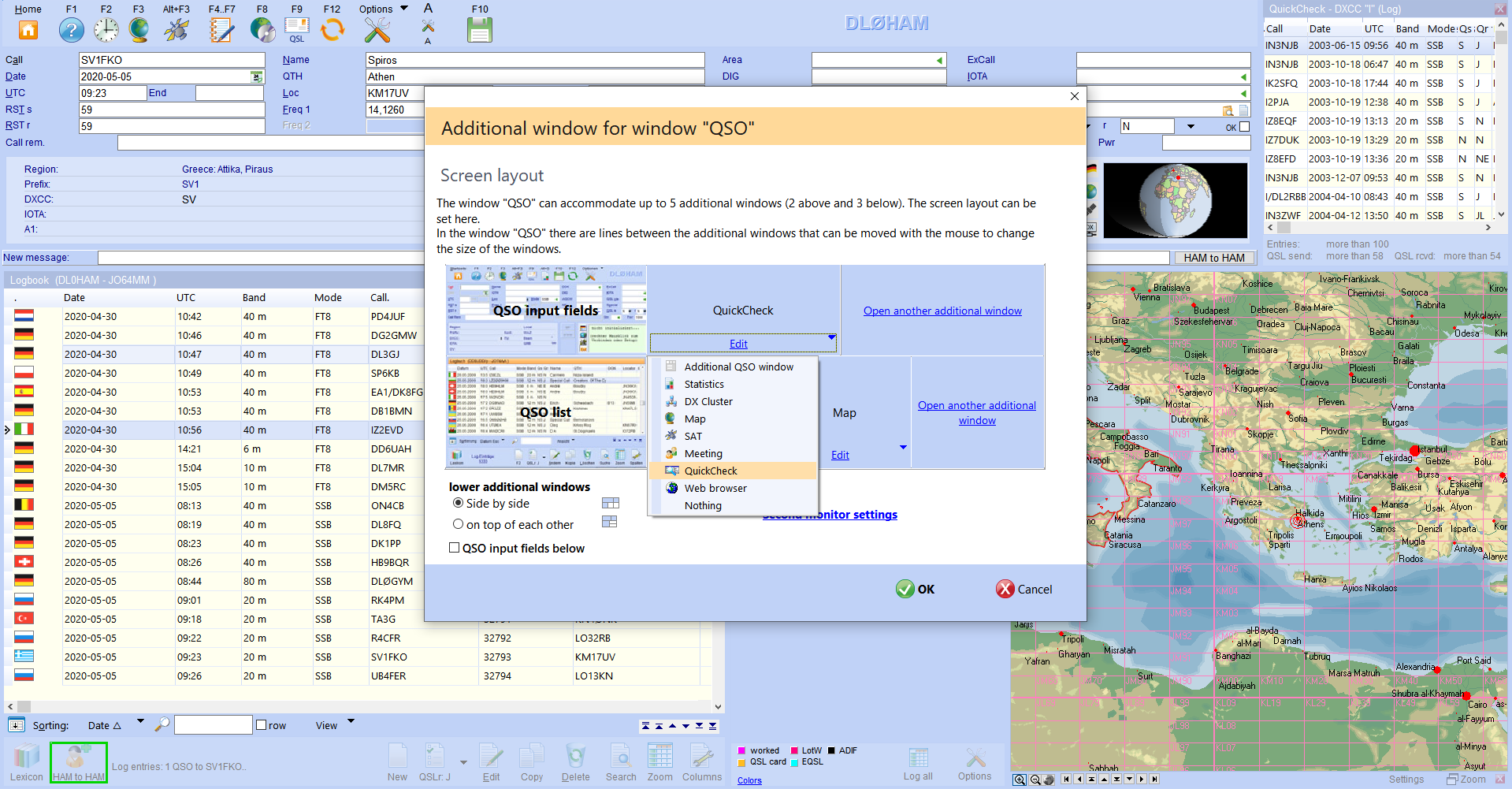Click the Edit link under Map
Image resolution: width=1512 pixels, height=789 pixels.
coord(840,455)
